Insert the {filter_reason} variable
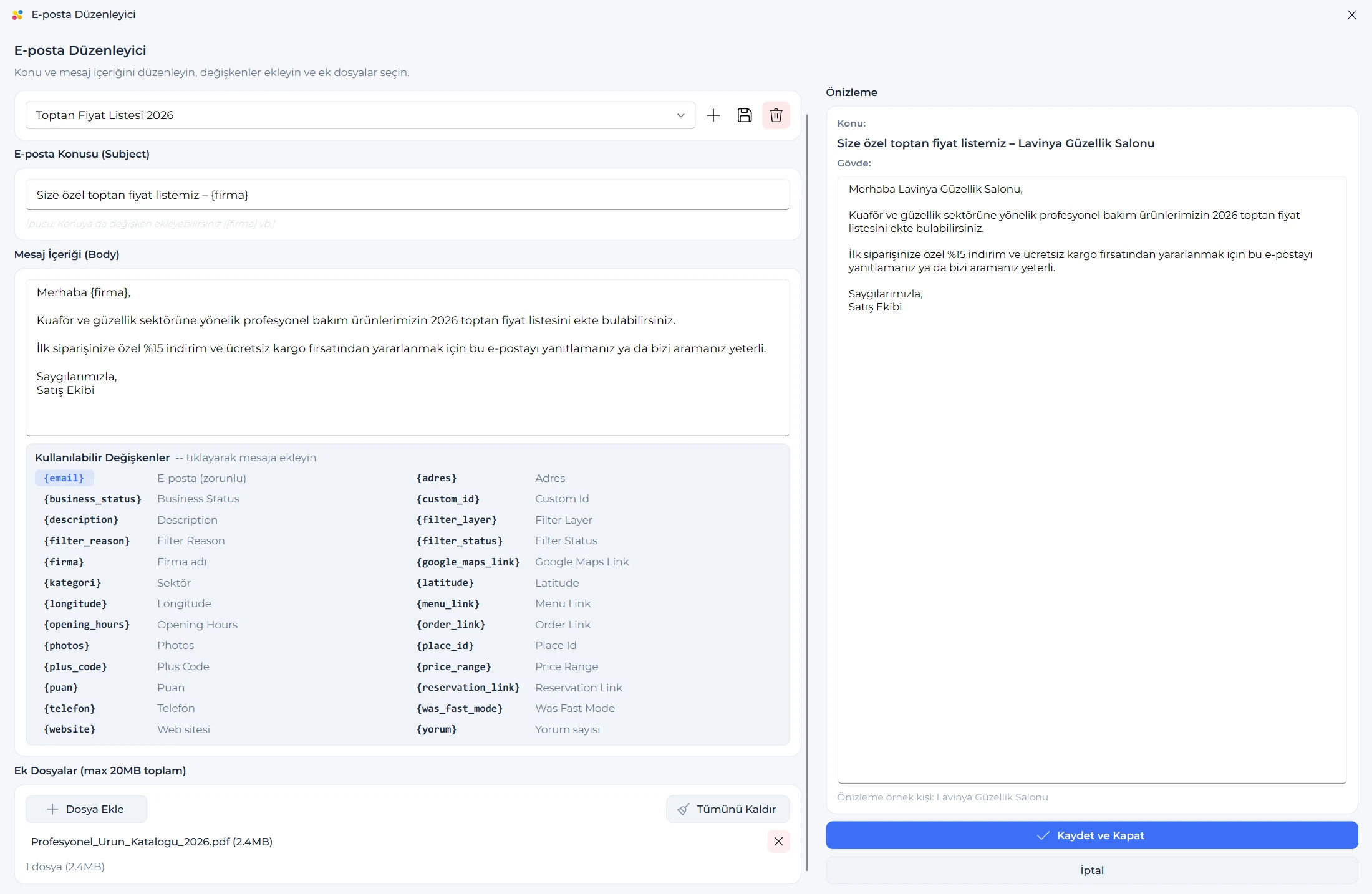1372x894 pixels. [x=87, y=541]
